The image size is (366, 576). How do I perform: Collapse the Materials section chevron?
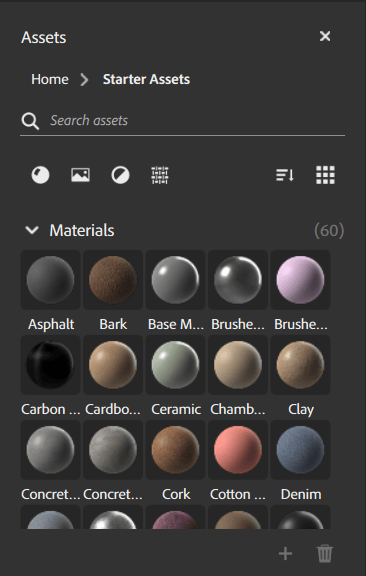pos(32,230)
